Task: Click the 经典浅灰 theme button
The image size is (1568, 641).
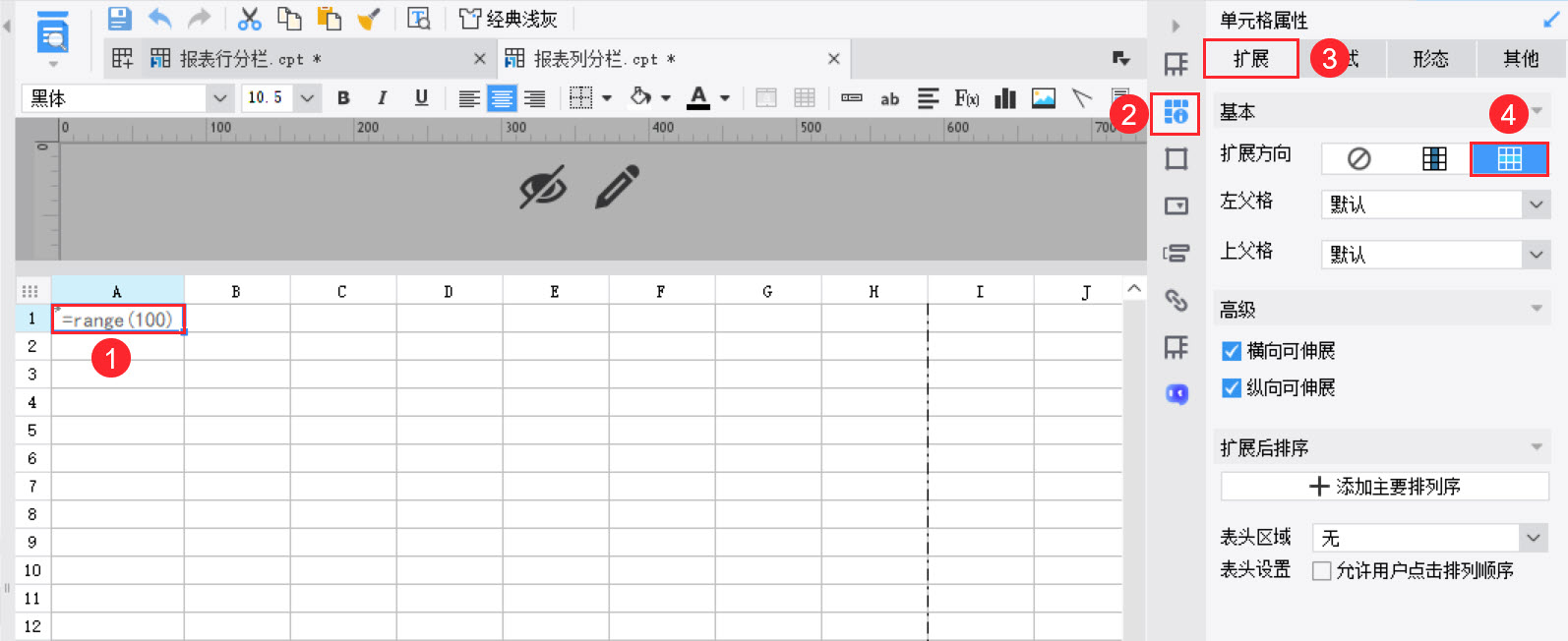Action: (508, 19)
